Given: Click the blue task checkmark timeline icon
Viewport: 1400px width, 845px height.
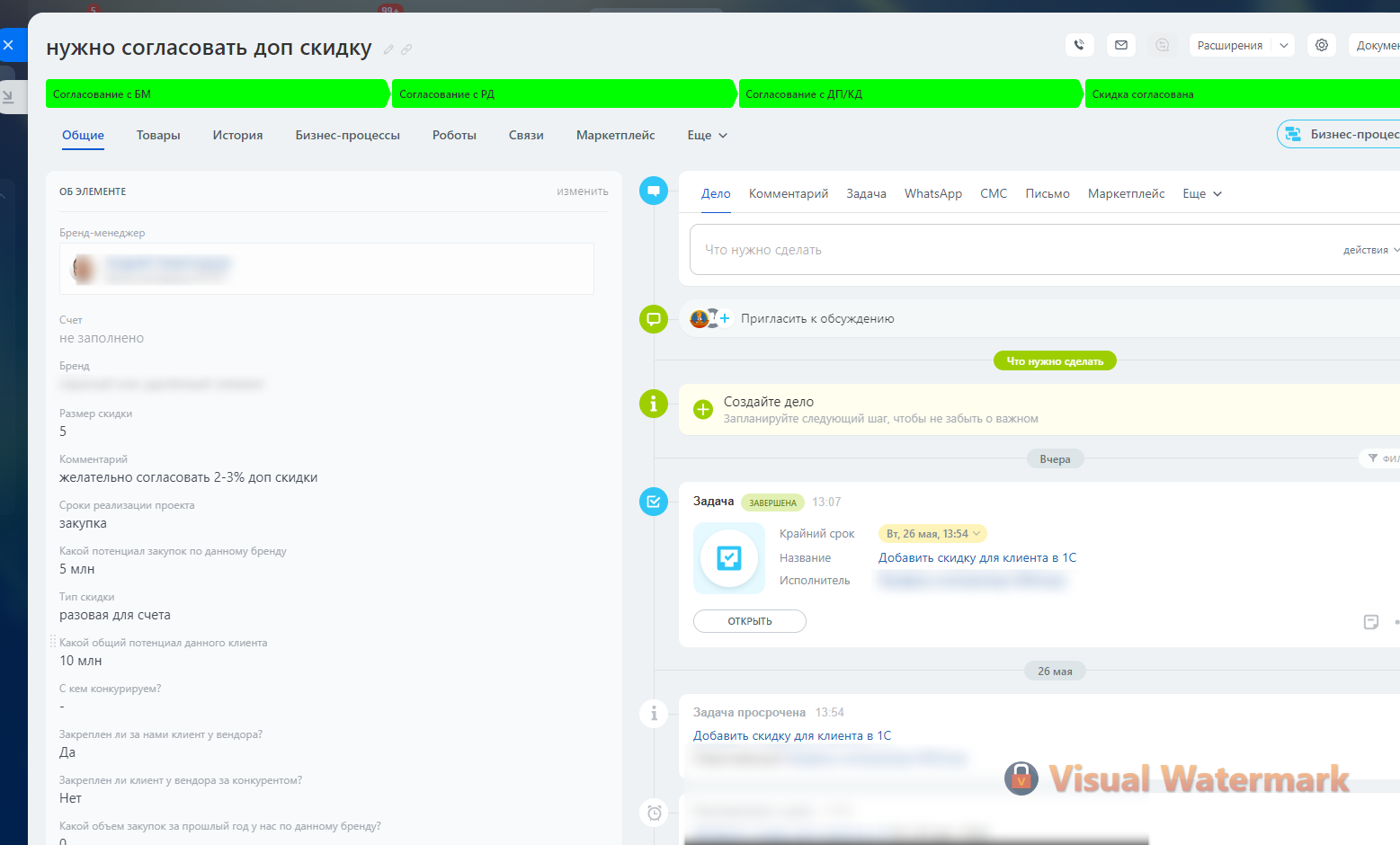Looking at the screenshot, I should coord(654,502).
